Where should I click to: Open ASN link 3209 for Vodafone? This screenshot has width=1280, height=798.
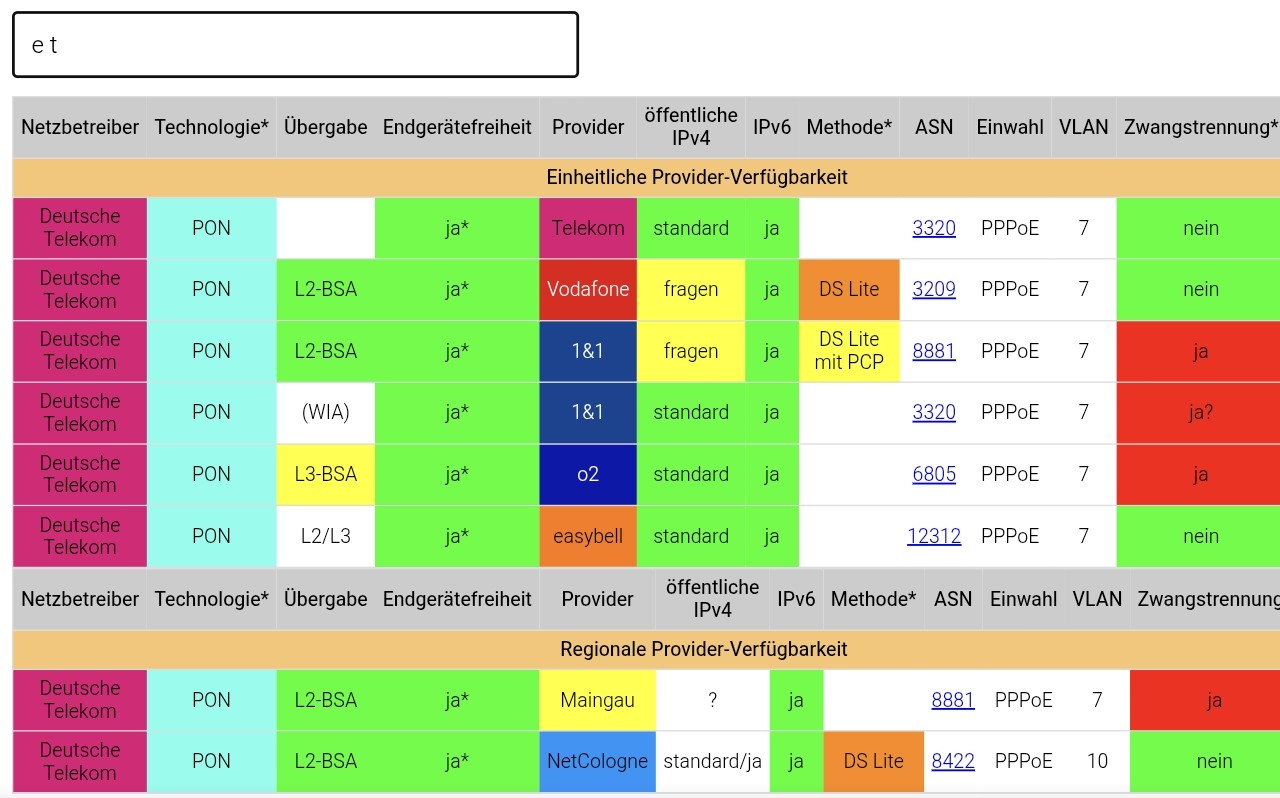click(934, 289)
